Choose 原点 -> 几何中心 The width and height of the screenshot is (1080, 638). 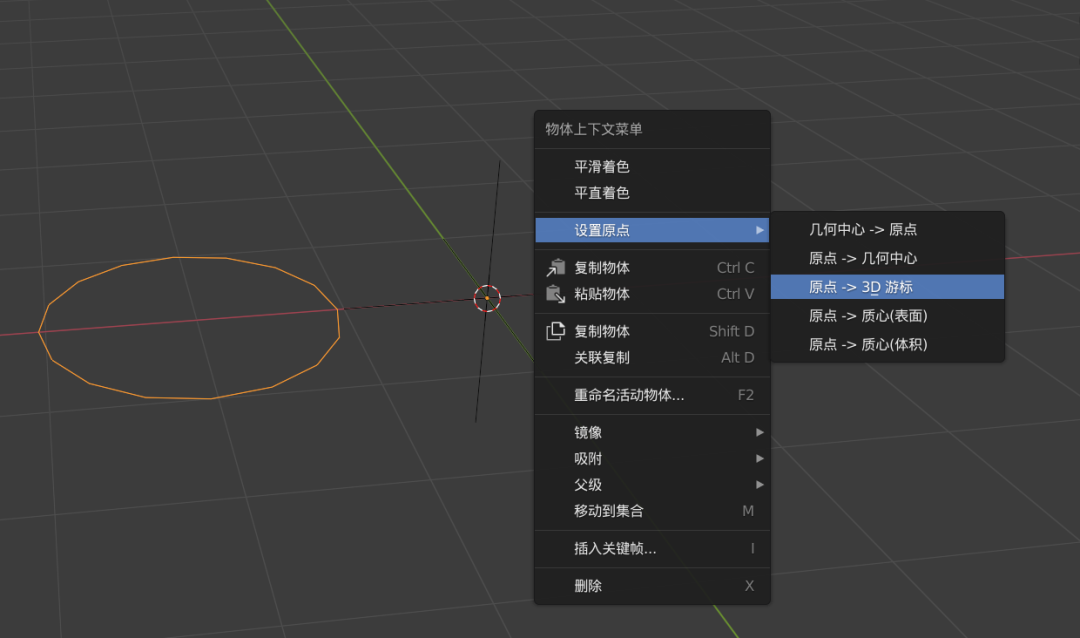887,258
